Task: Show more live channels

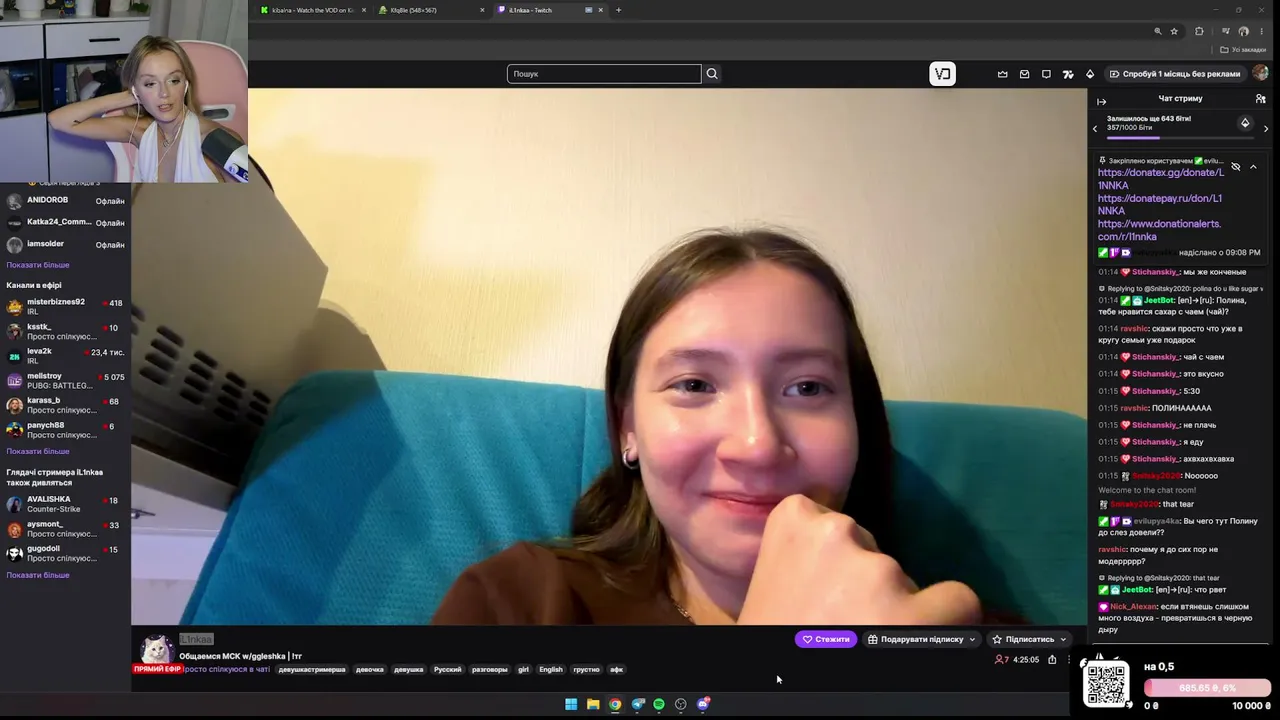Action: pos(38,451)
